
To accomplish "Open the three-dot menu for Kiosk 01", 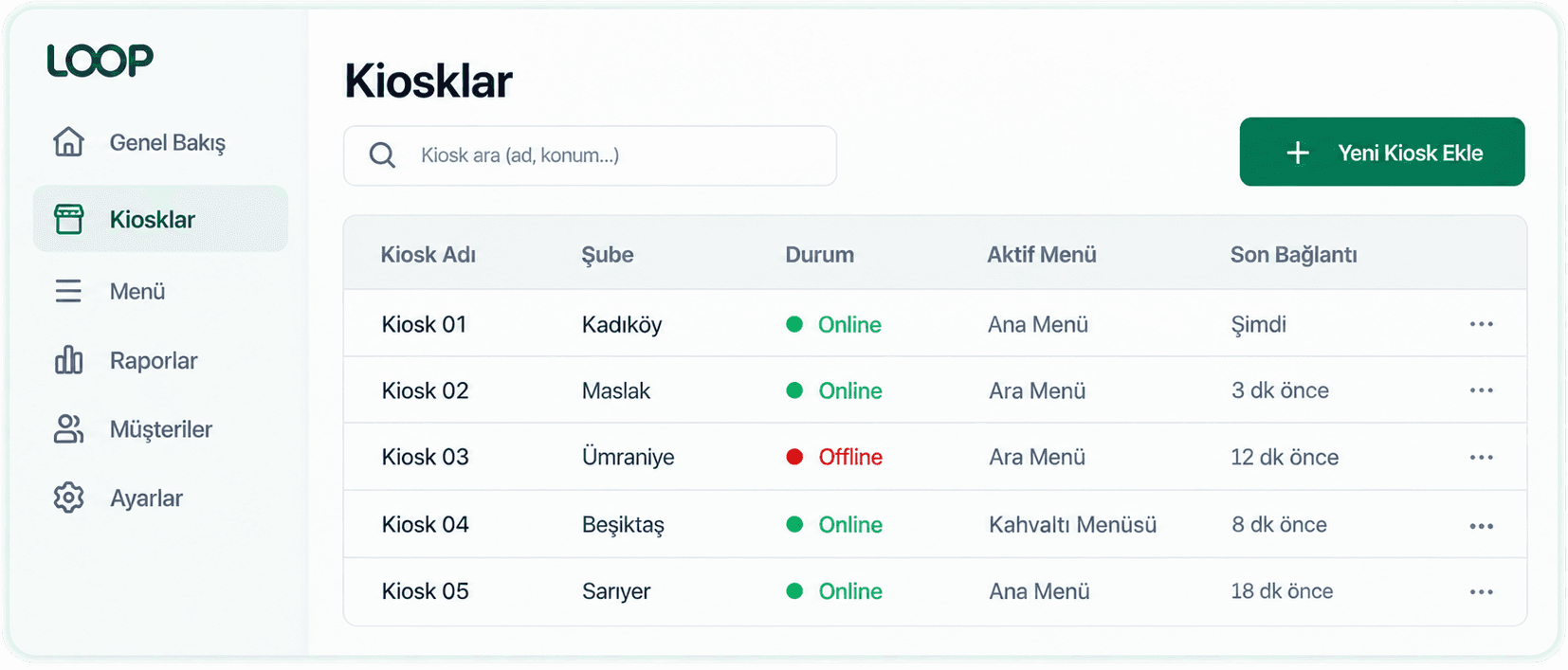I will [1482, 324].
